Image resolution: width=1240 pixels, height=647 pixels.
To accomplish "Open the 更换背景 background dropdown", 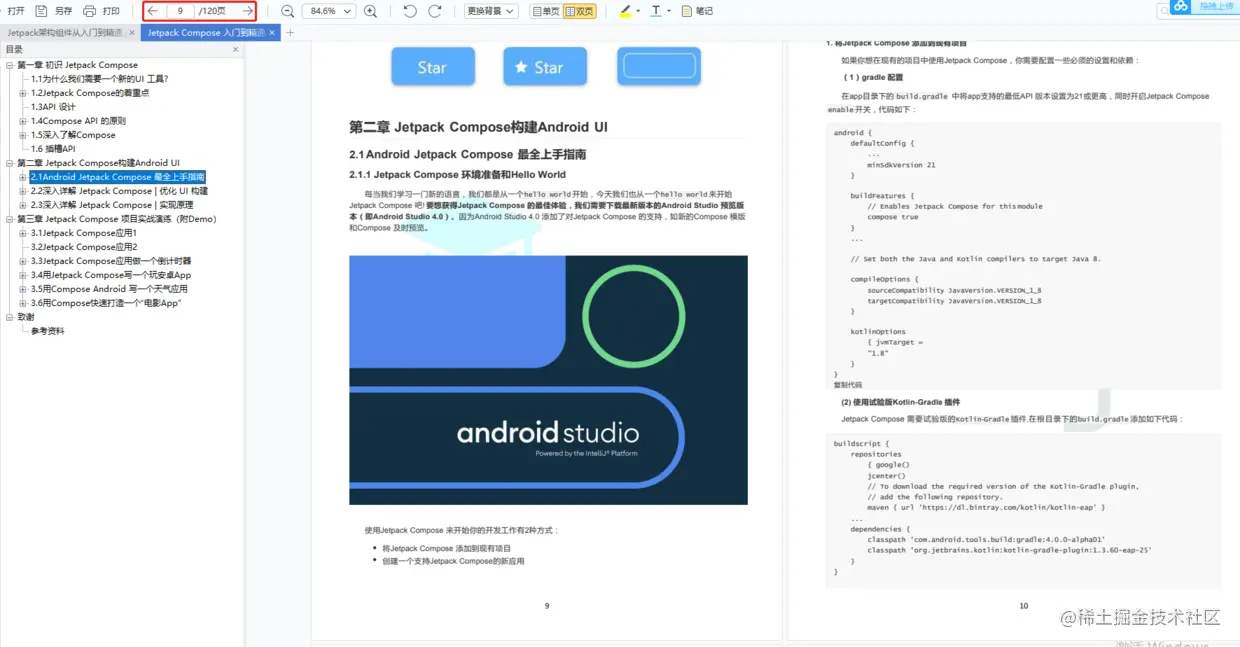I will [x=491, y=11].
